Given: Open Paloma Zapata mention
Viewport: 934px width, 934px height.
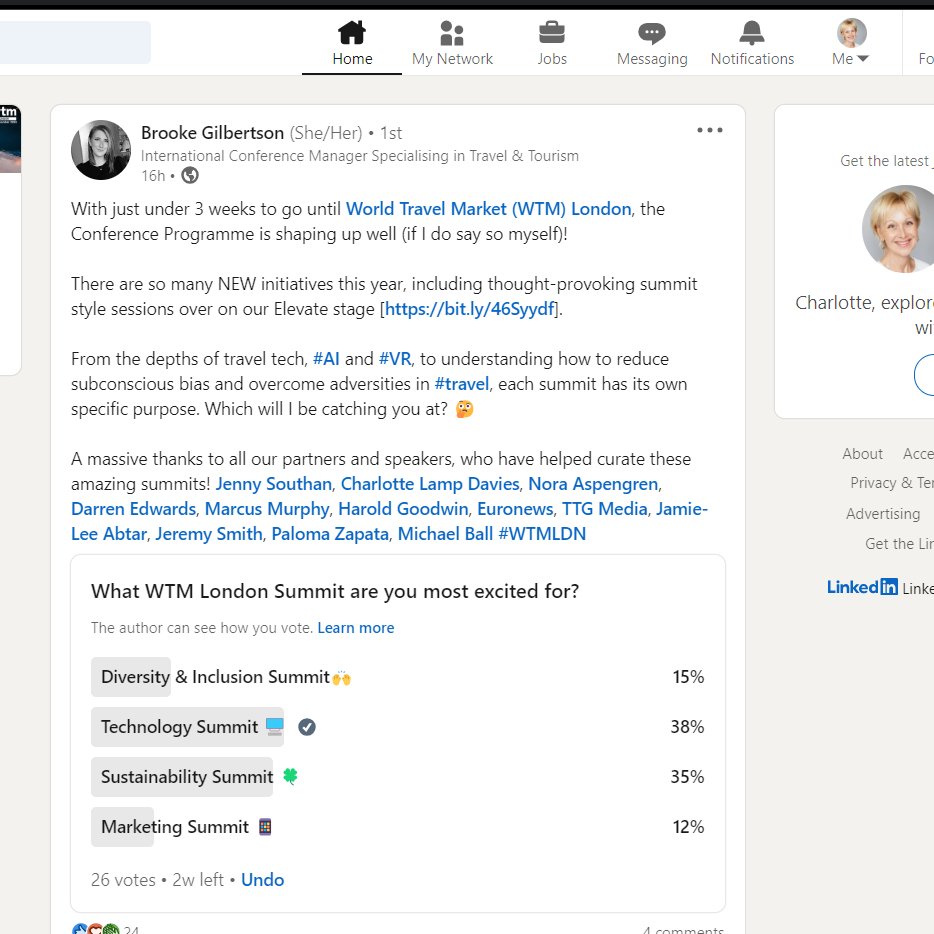Looking at the screenshot, I should 330,534.
